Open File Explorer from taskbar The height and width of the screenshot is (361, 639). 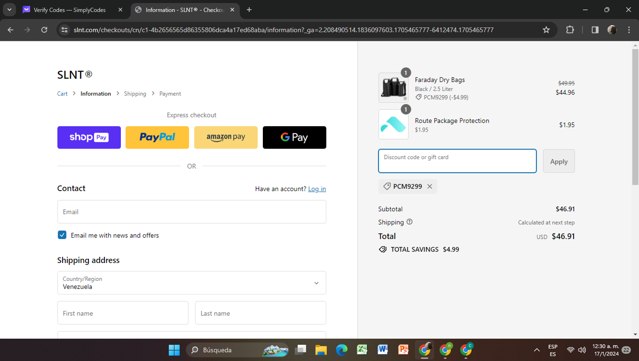(321, 350)
